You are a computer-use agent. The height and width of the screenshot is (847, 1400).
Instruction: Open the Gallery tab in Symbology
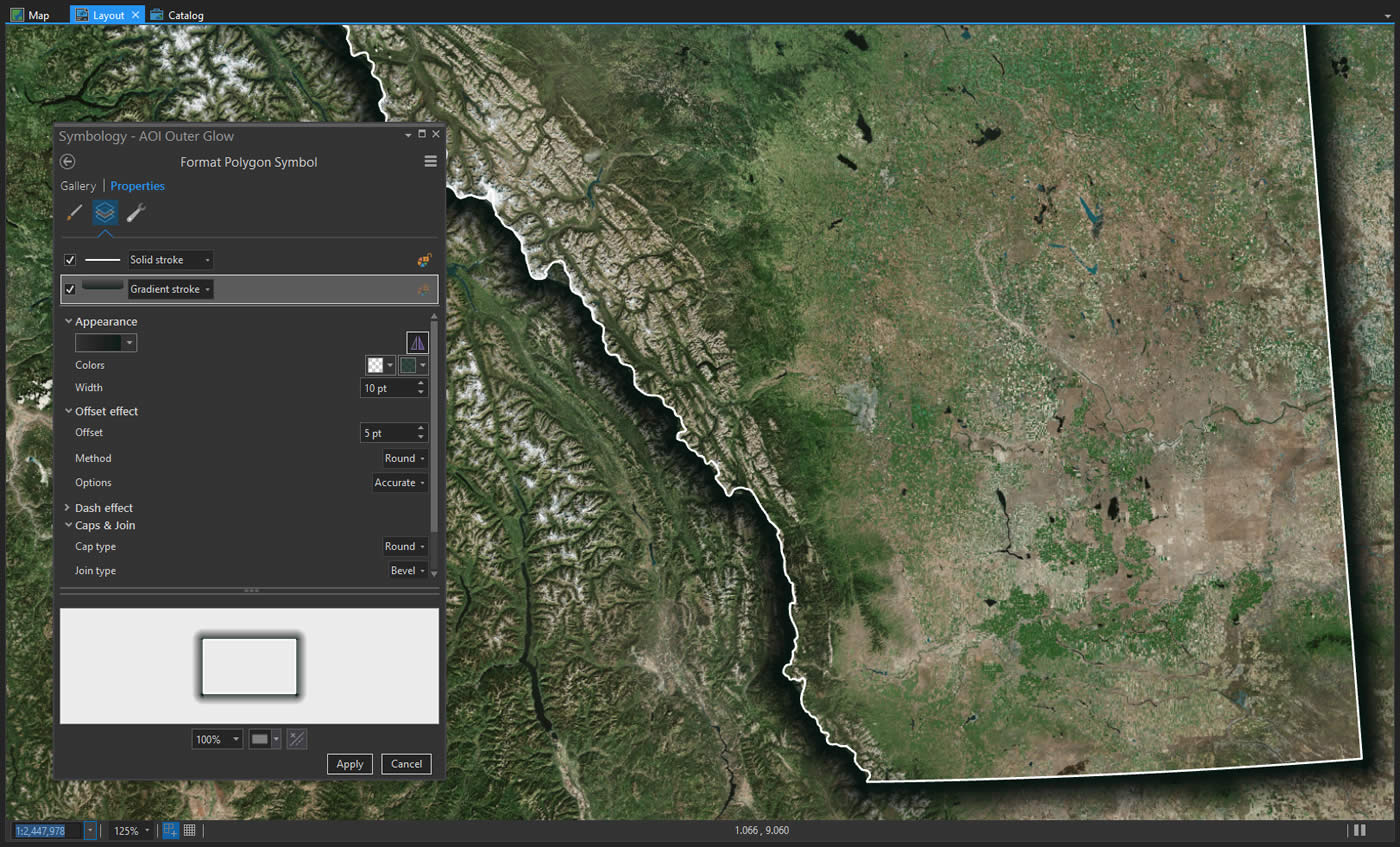[78, 186]
